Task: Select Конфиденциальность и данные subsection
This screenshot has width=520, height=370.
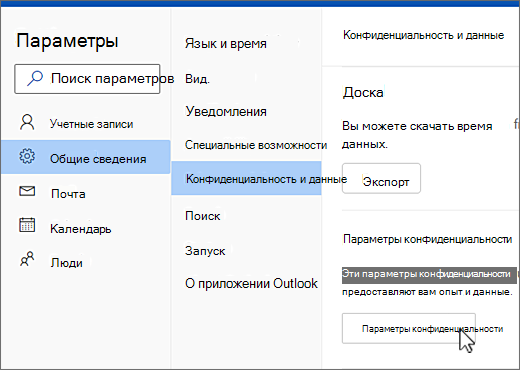Action: tap(246, 178)
